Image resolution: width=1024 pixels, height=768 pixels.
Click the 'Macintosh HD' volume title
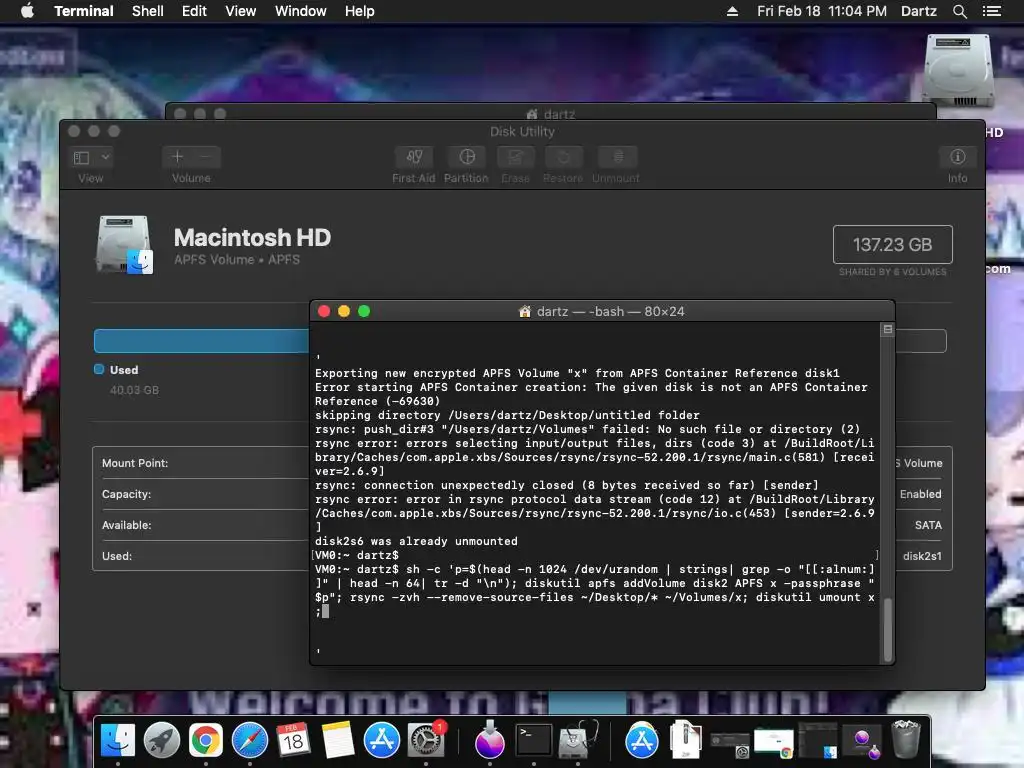pyautogui.click(x=252, y=237)
